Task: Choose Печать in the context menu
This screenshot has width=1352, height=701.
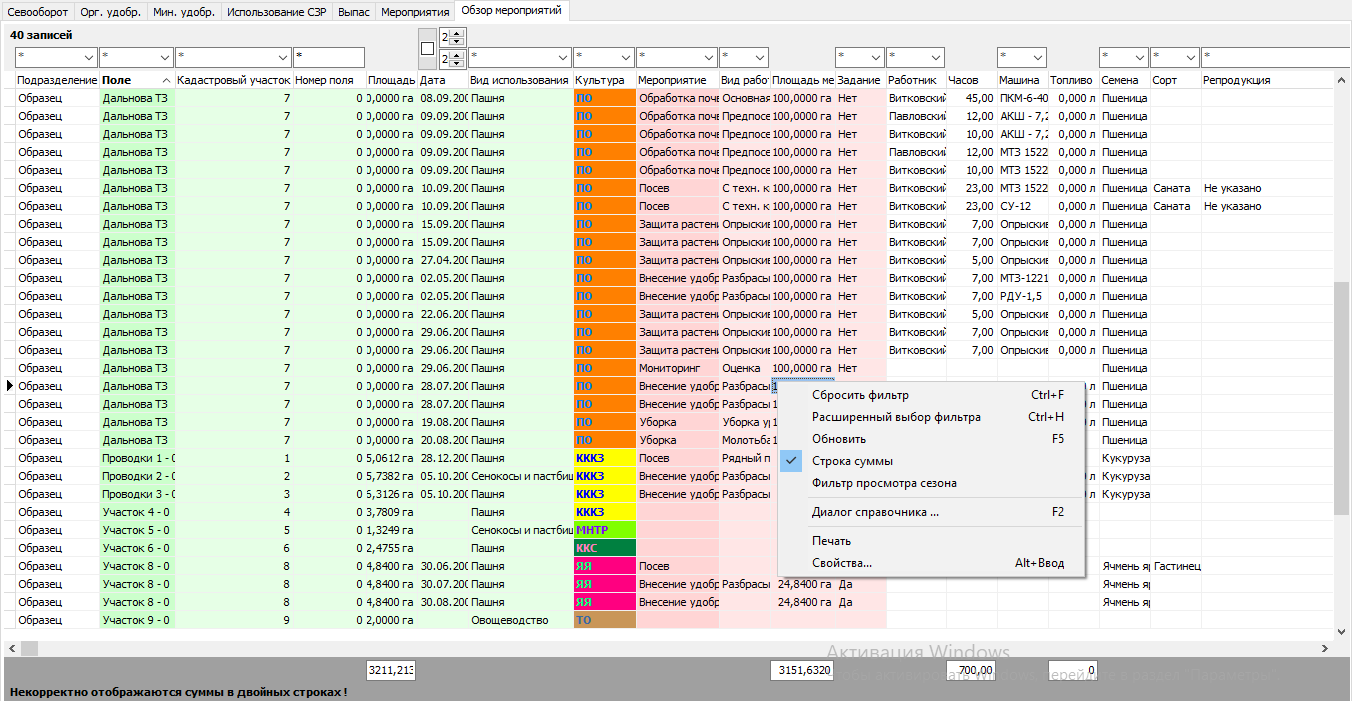Action: click(931, 541)
